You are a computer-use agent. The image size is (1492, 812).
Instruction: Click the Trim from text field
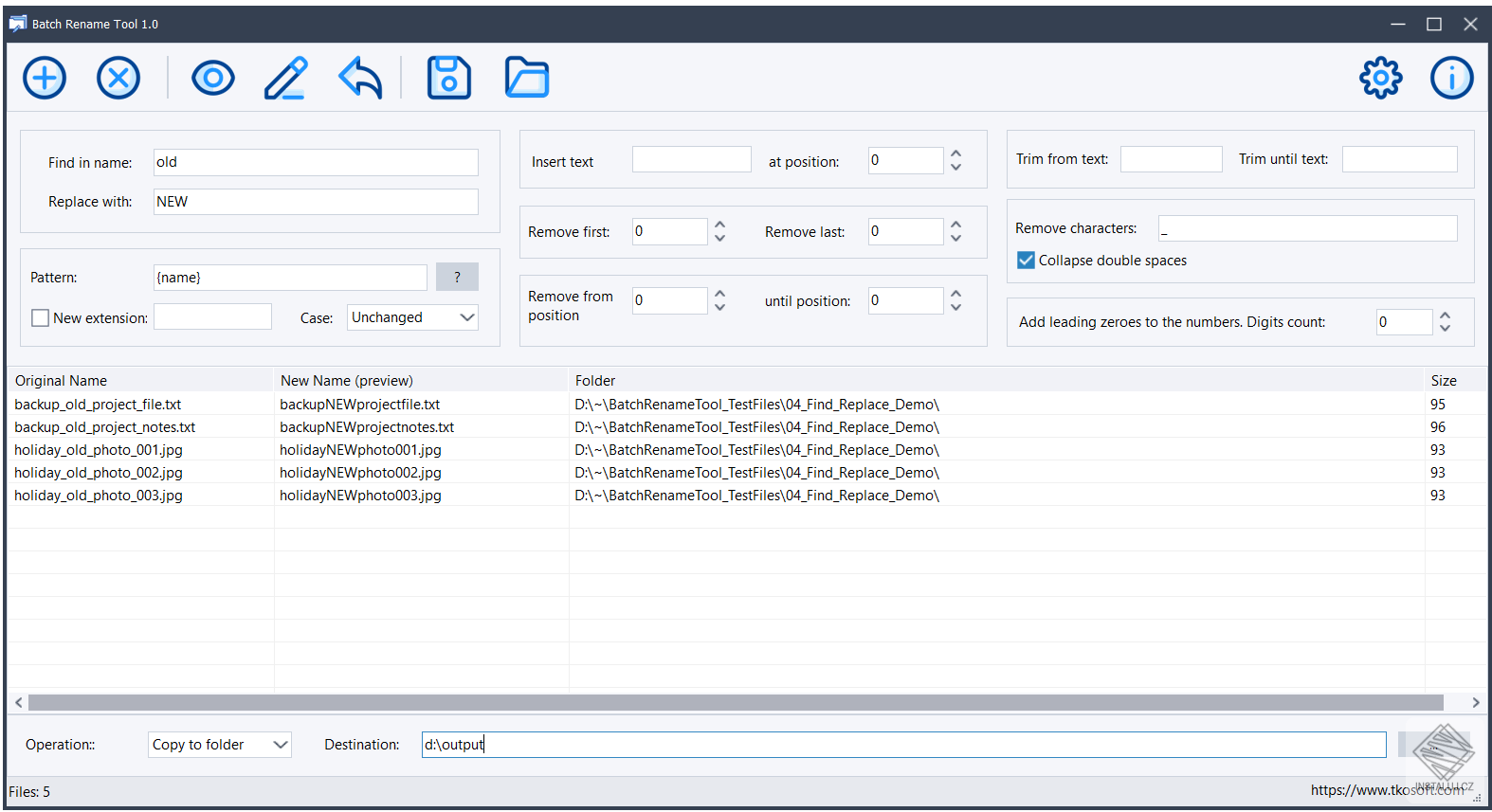(x=1172, y=159)
